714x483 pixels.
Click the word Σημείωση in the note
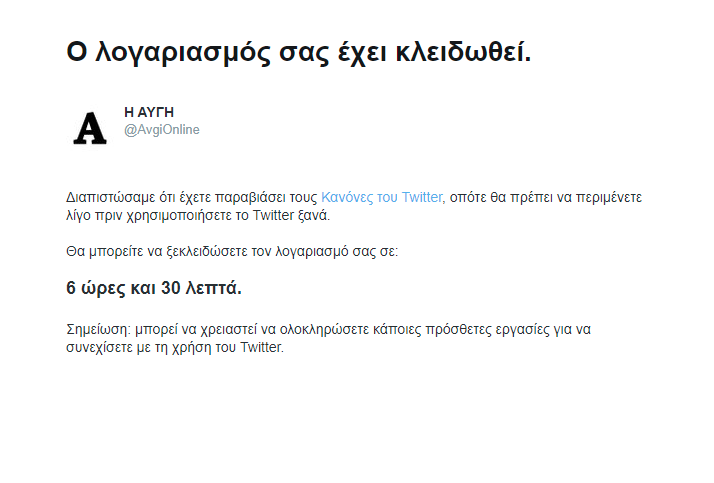click(x=98, y=330)
